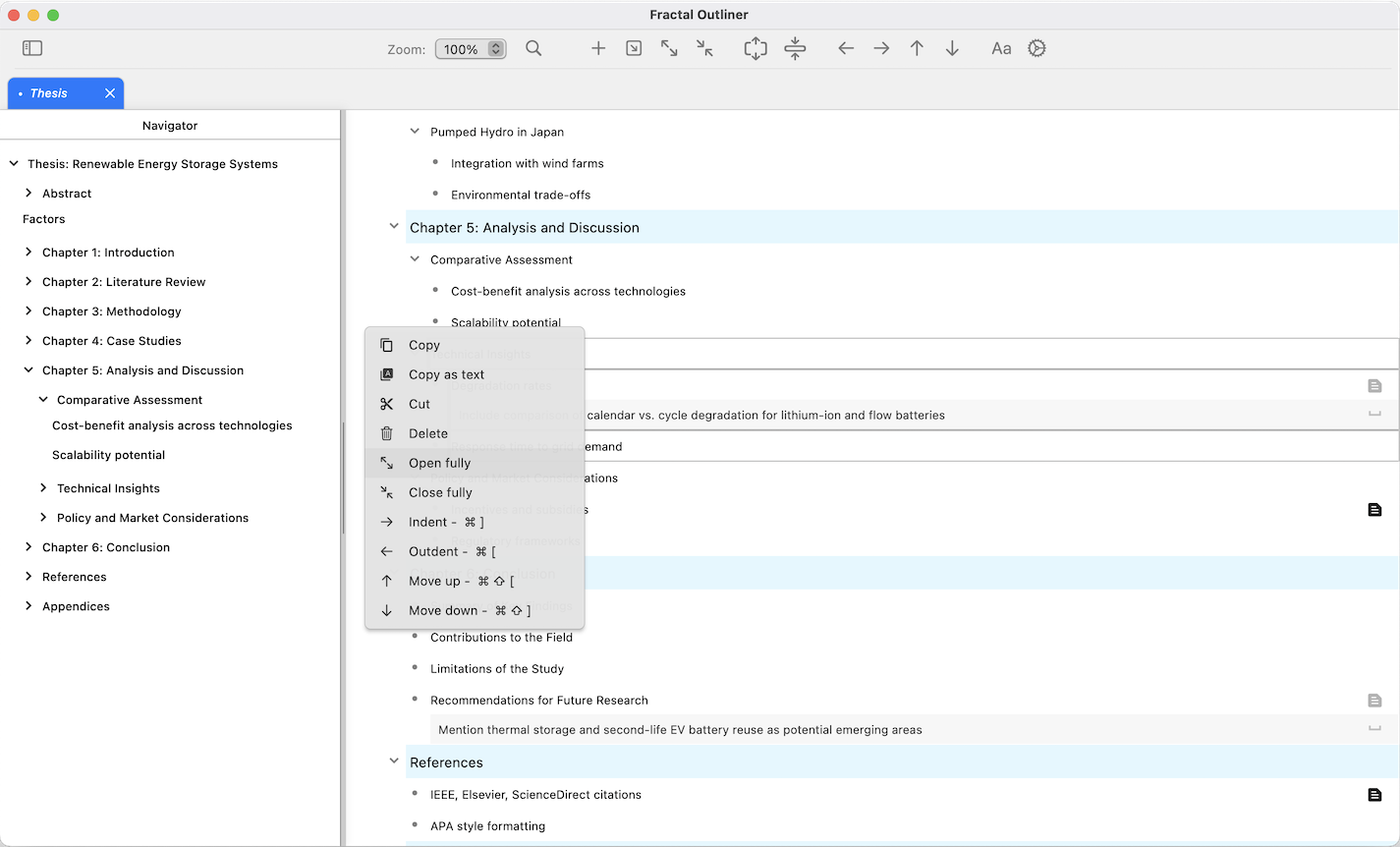Open the settings gear icon in the toolbar

(x=1036, y=48)
